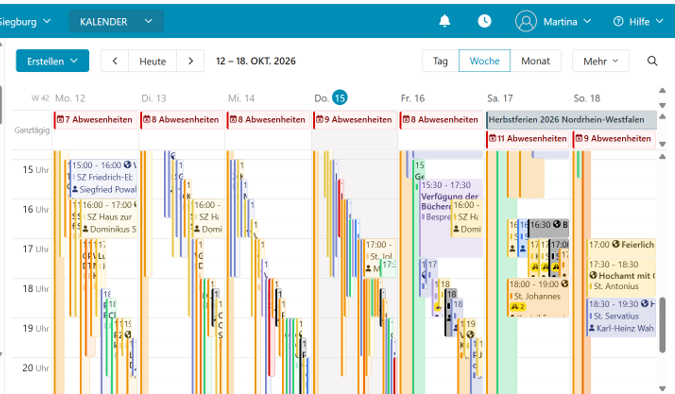This screenshot has height=394, width=675.
Task: Click scroll down arrow at grid bottom
Action: 663,388
